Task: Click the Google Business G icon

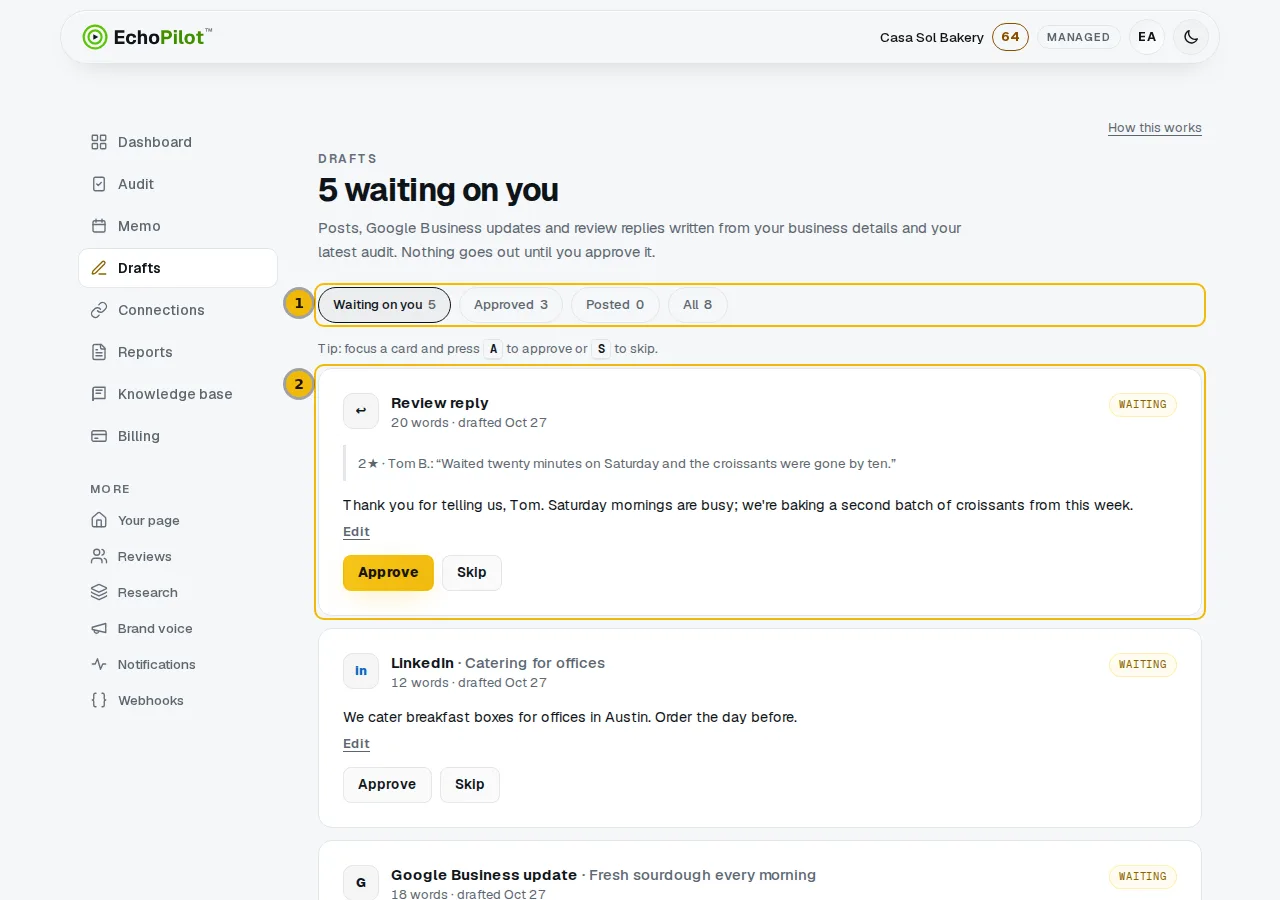Action: pyautogui.click(x=361, y=883)
